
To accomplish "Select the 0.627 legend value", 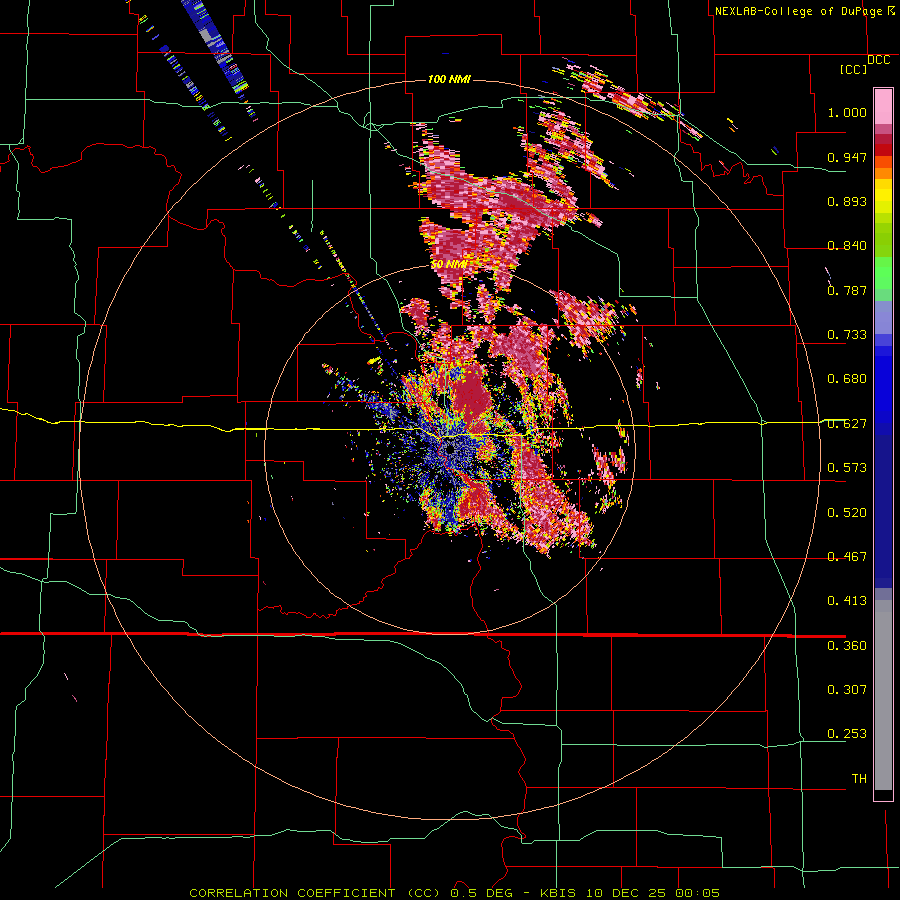I will [x=847, y=424].
